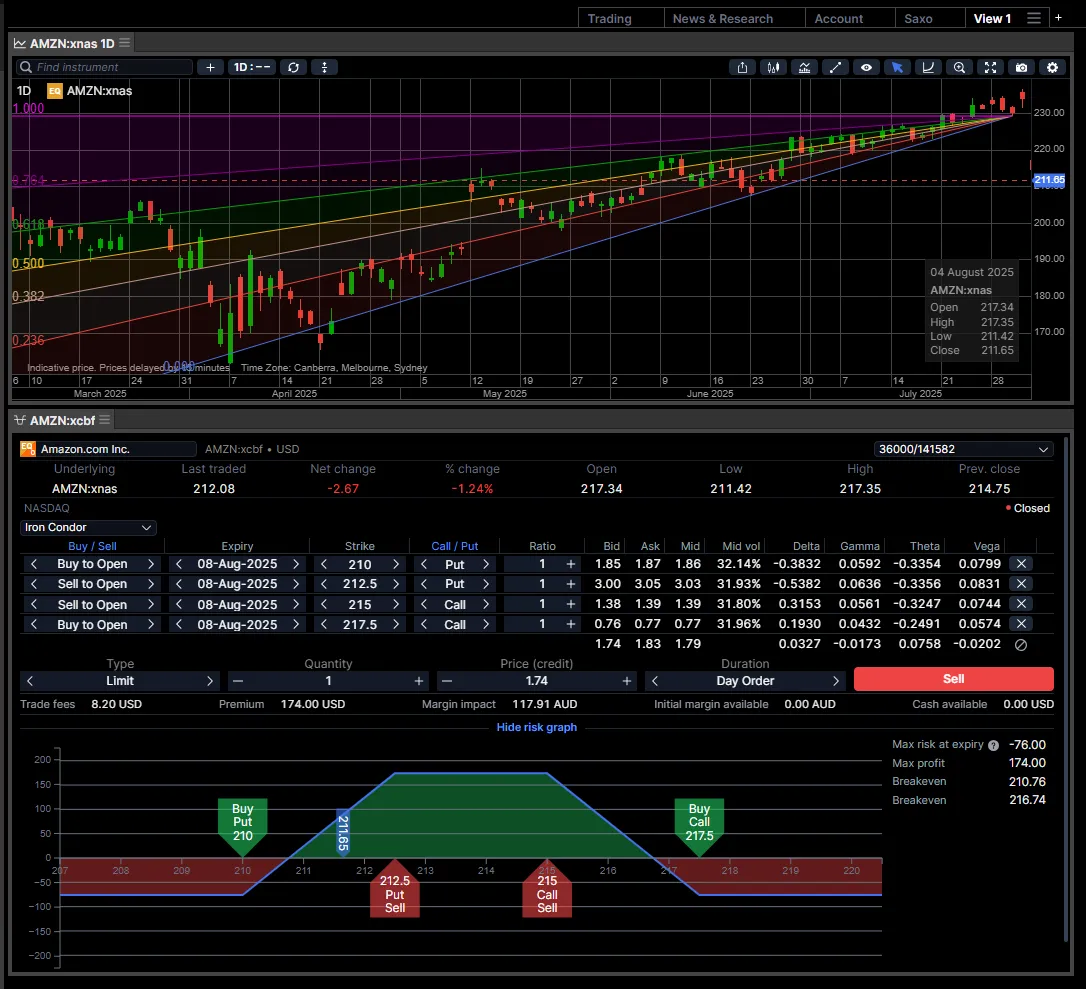Click the Hide risk graph link
1086x989 pixels.
(536, 727)
